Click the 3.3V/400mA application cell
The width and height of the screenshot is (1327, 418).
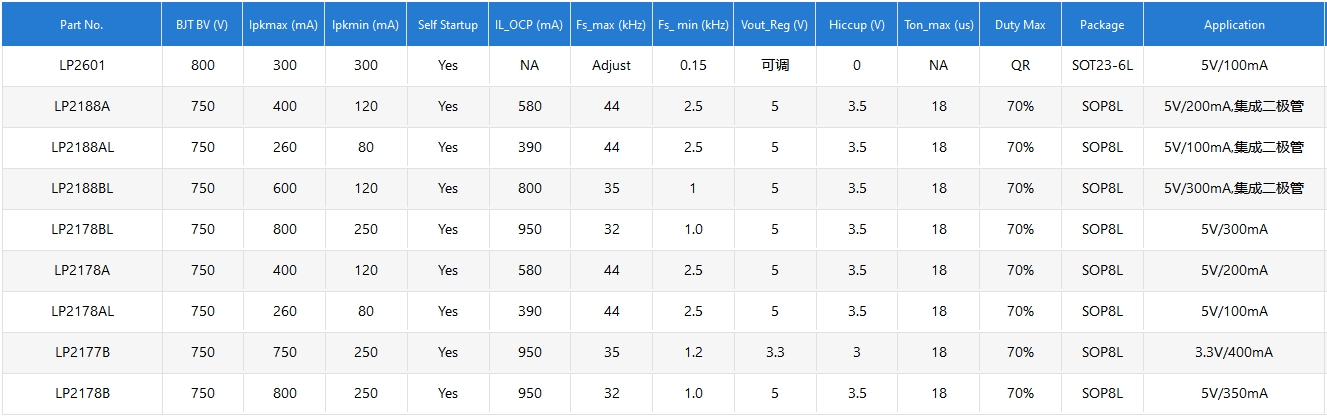click(1234, 352)
